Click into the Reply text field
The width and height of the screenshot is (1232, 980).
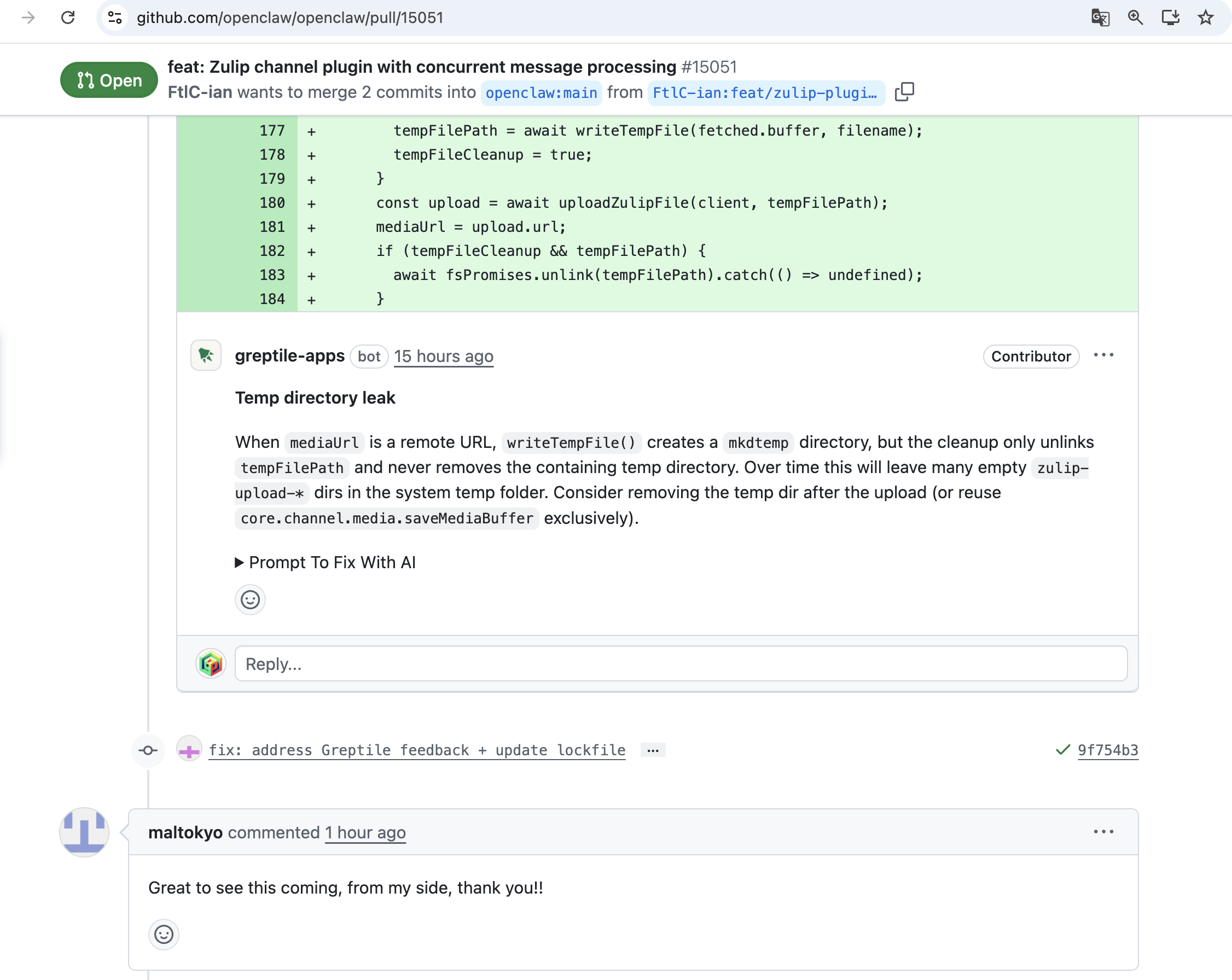pyautogui.click(x=680, y=663)
